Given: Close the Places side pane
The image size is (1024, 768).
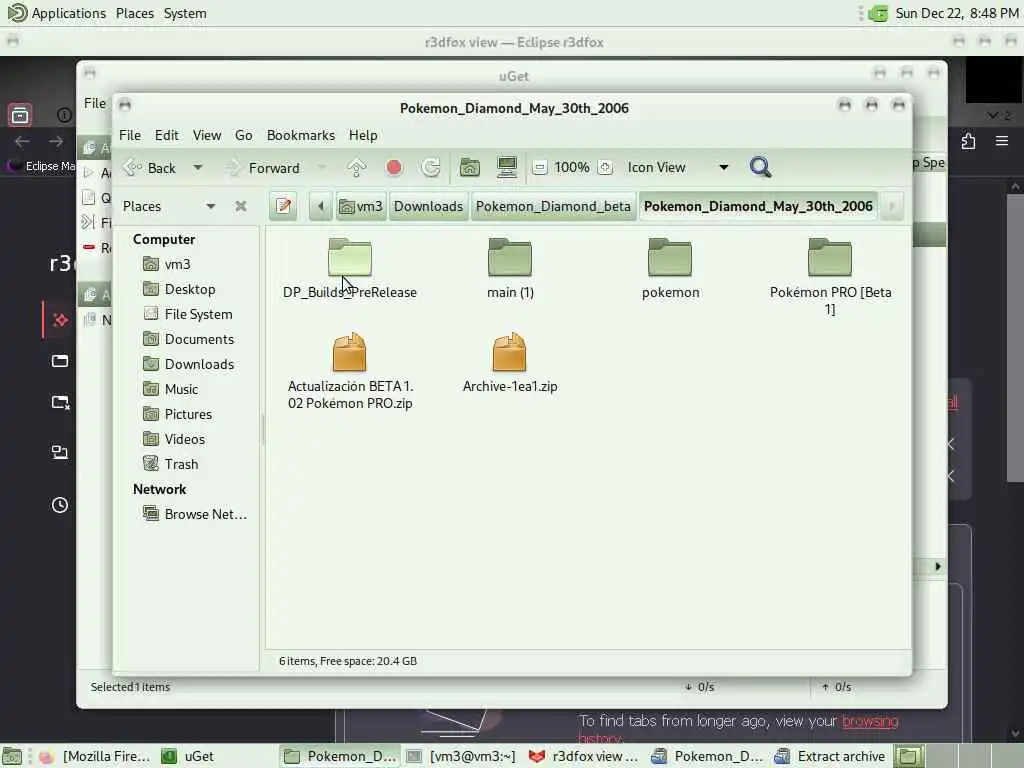Looking at the screenshot, I should (x=241, y=206).
